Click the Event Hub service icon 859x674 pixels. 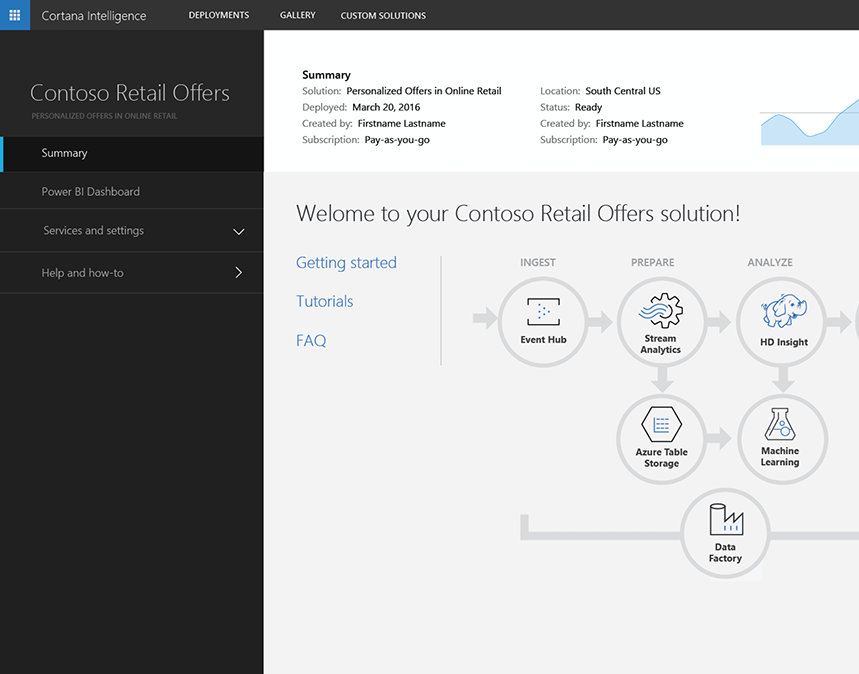[x=543, y=312]
